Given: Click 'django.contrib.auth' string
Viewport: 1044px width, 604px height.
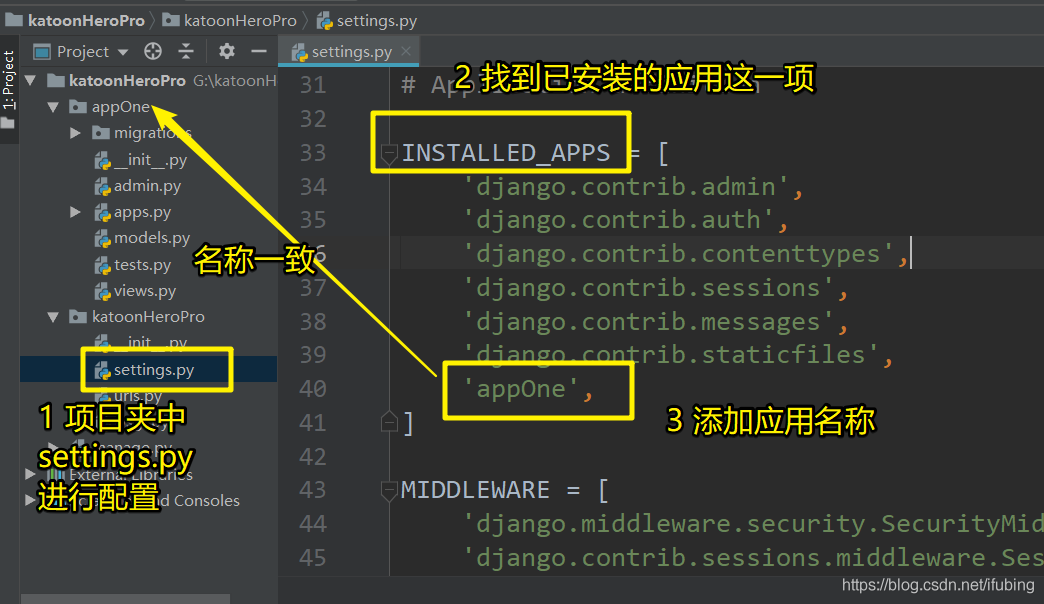Looking at the screenshot, I should click(619, 220).
